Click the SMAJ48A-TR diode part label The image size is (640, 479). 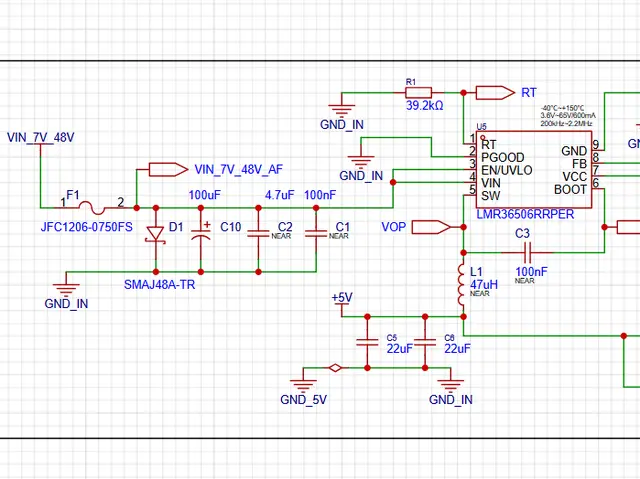(x=159, y=285)
